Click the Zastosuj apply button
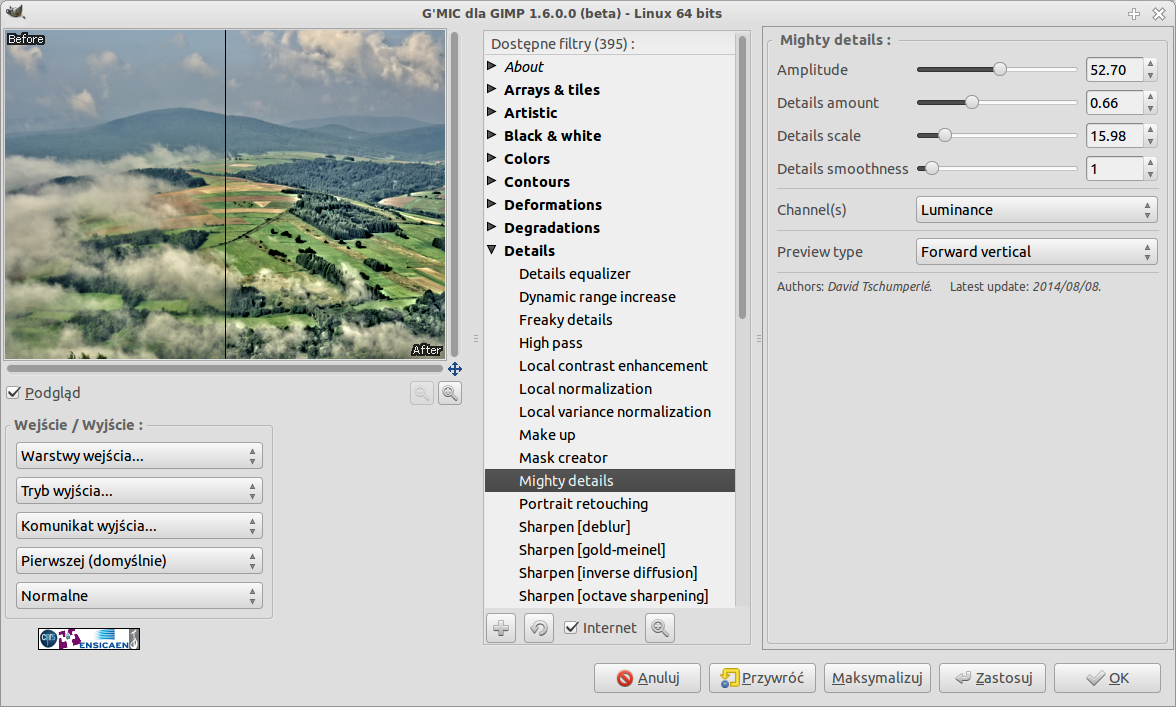1176x707 pixels. (x=992, y=678)
